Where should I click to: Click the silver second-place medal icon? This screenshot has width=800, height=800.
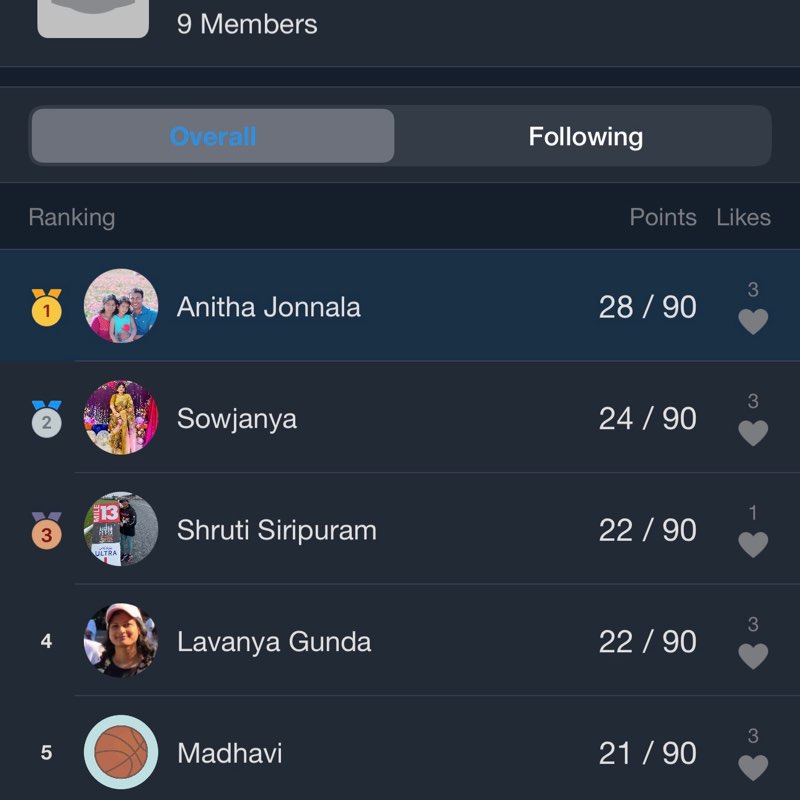46,419
